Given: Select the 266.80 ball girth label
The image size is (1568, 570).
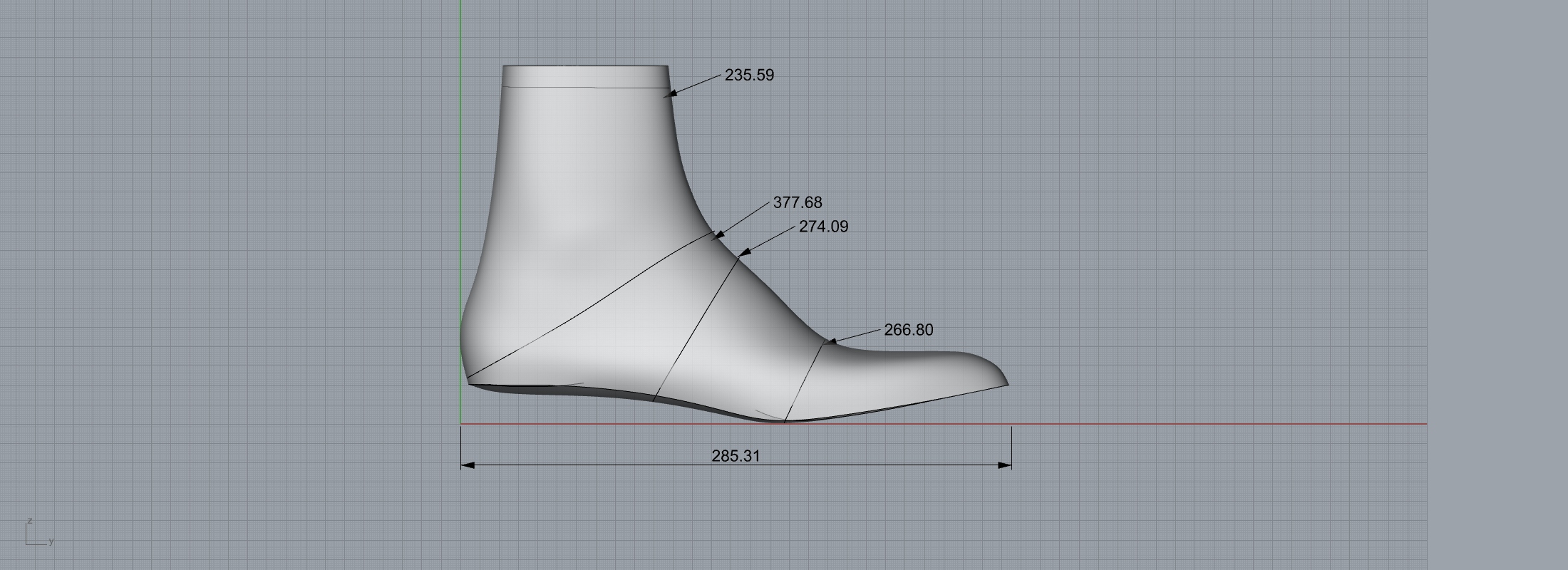Looking at the screenshot, I should point(908,330).
